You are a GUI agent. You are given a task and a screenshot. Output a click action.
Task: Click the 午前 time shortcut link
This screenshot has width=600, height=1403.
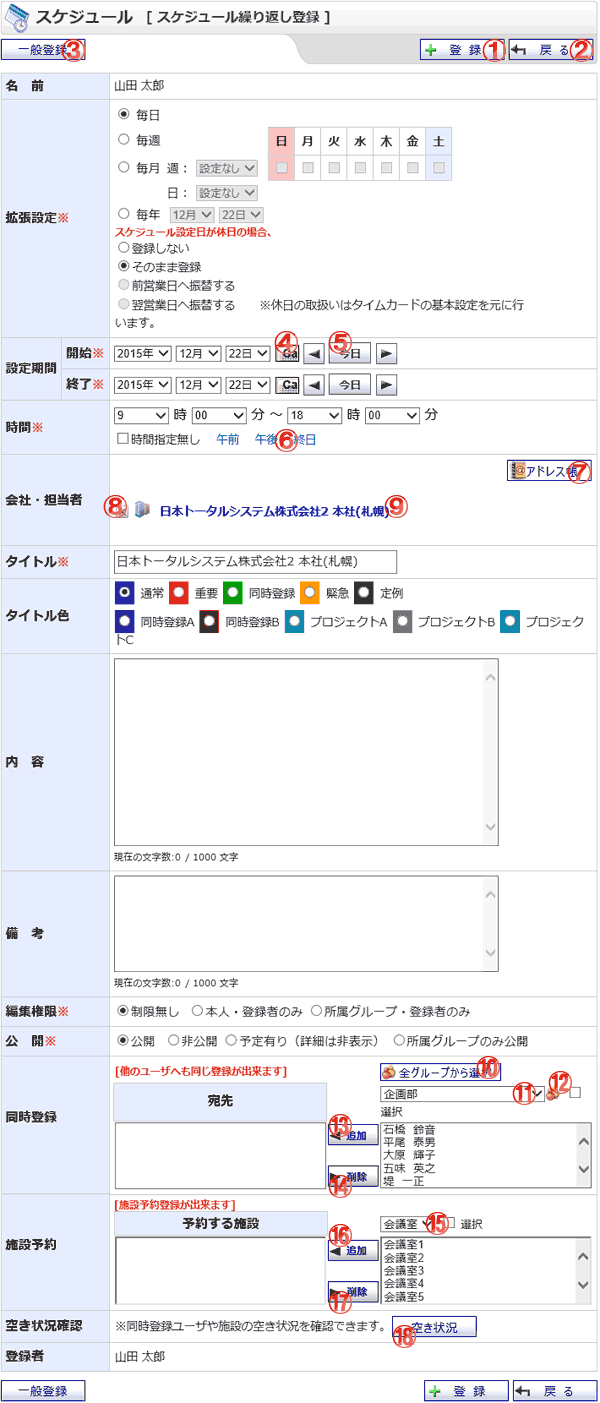(228, 439)
